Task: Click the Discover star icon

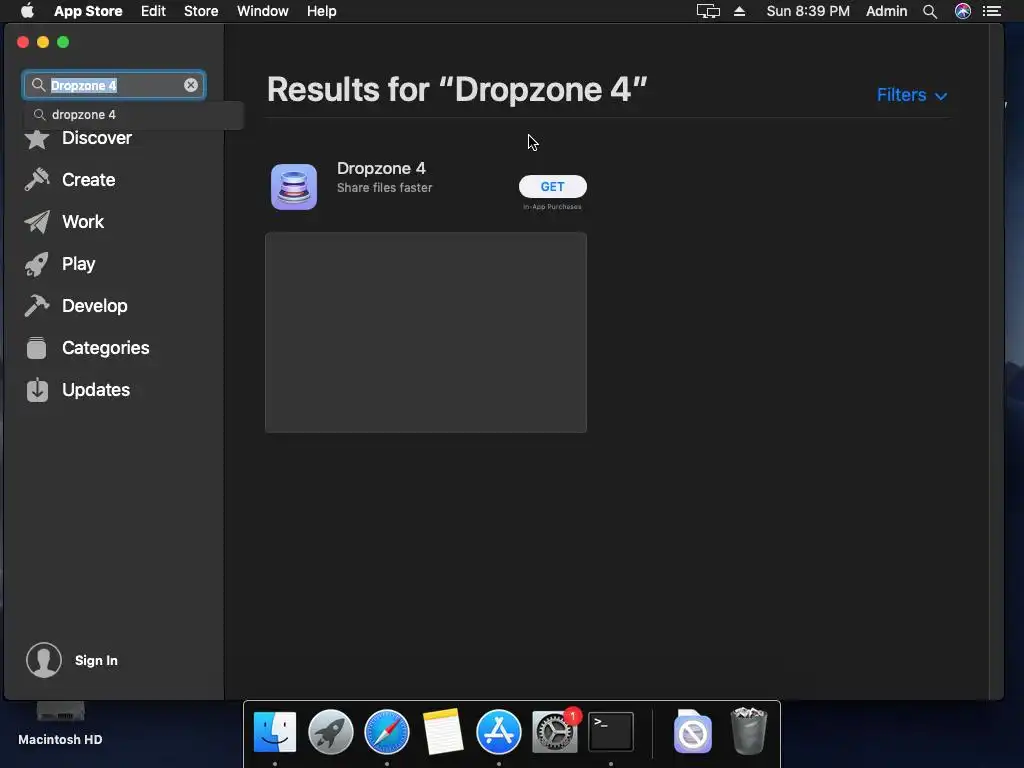Action: click(x=37, y=138)
